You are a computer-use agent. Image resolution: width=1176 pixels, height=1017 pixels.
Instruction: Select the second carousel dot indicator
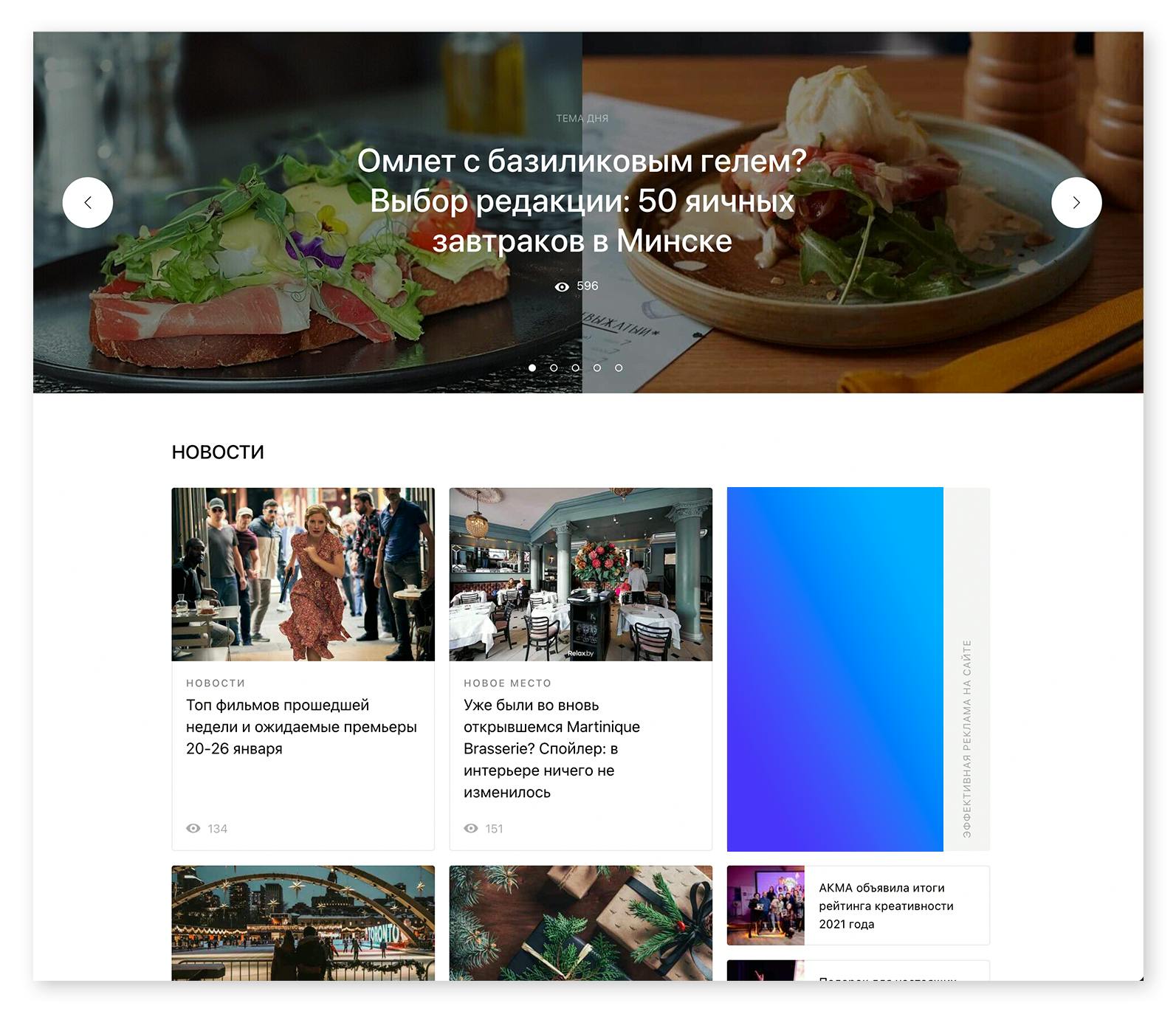click(x=554, y=368)
